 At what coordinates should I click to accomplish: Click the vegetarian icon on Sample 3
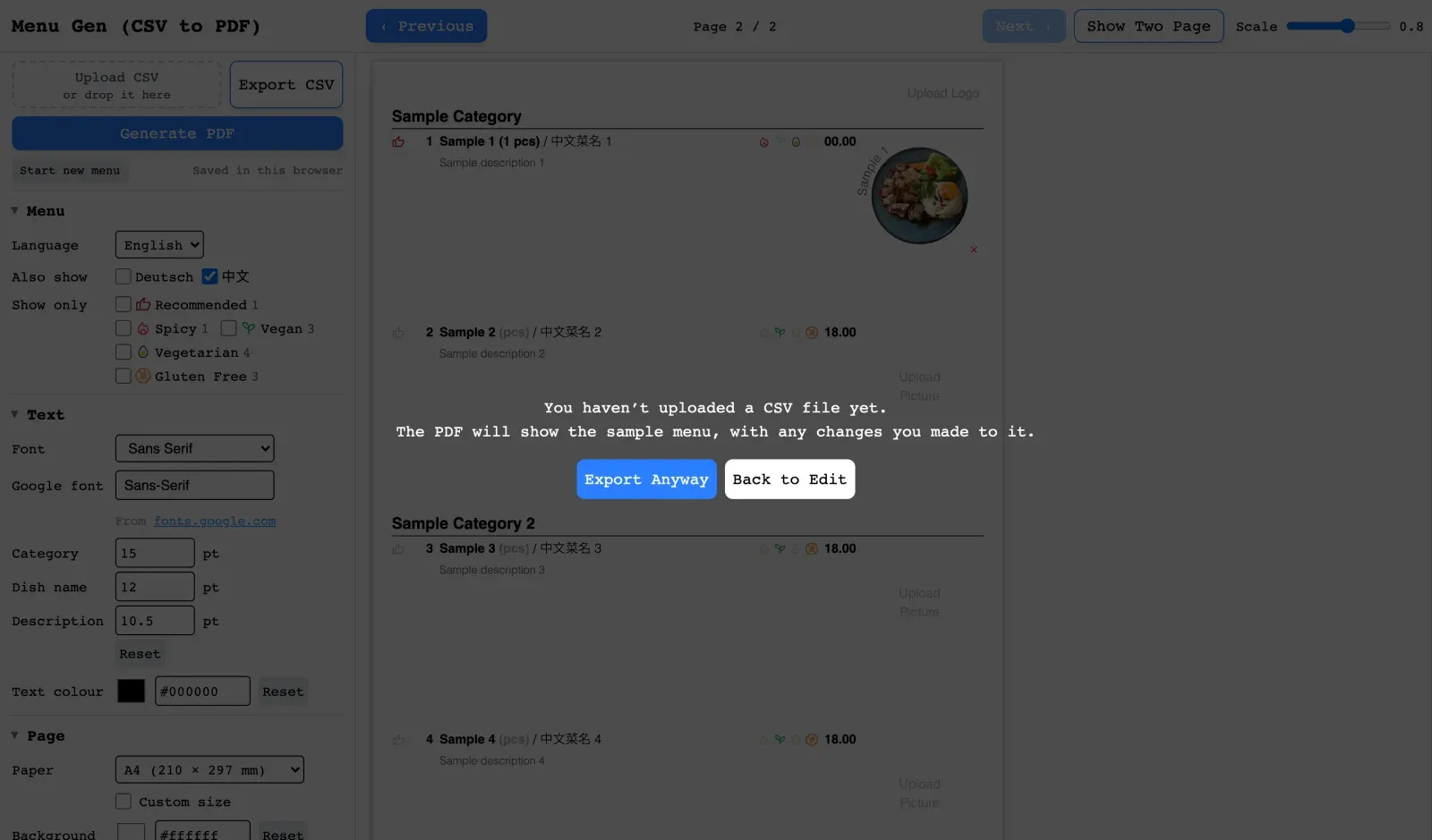pyautogui.click(x=796, y=549)
